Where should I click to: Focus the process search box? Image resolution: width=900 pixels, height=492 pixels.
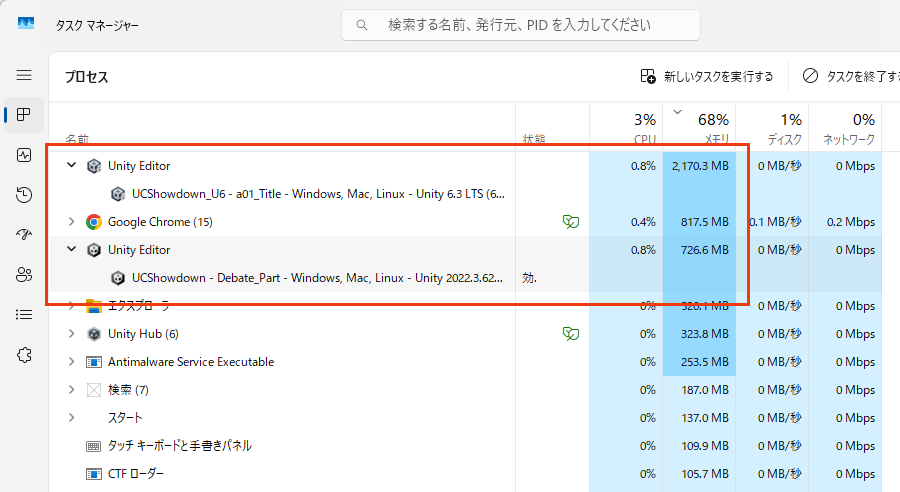click(520, 25)
